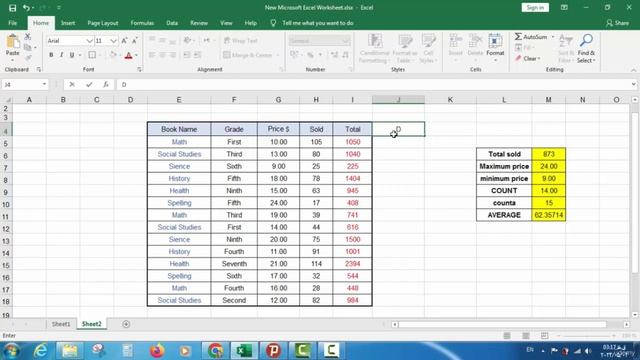Click the Fill Color bucket icon
This screenshot has width=640, height=360.
click(x=113, y=55)
